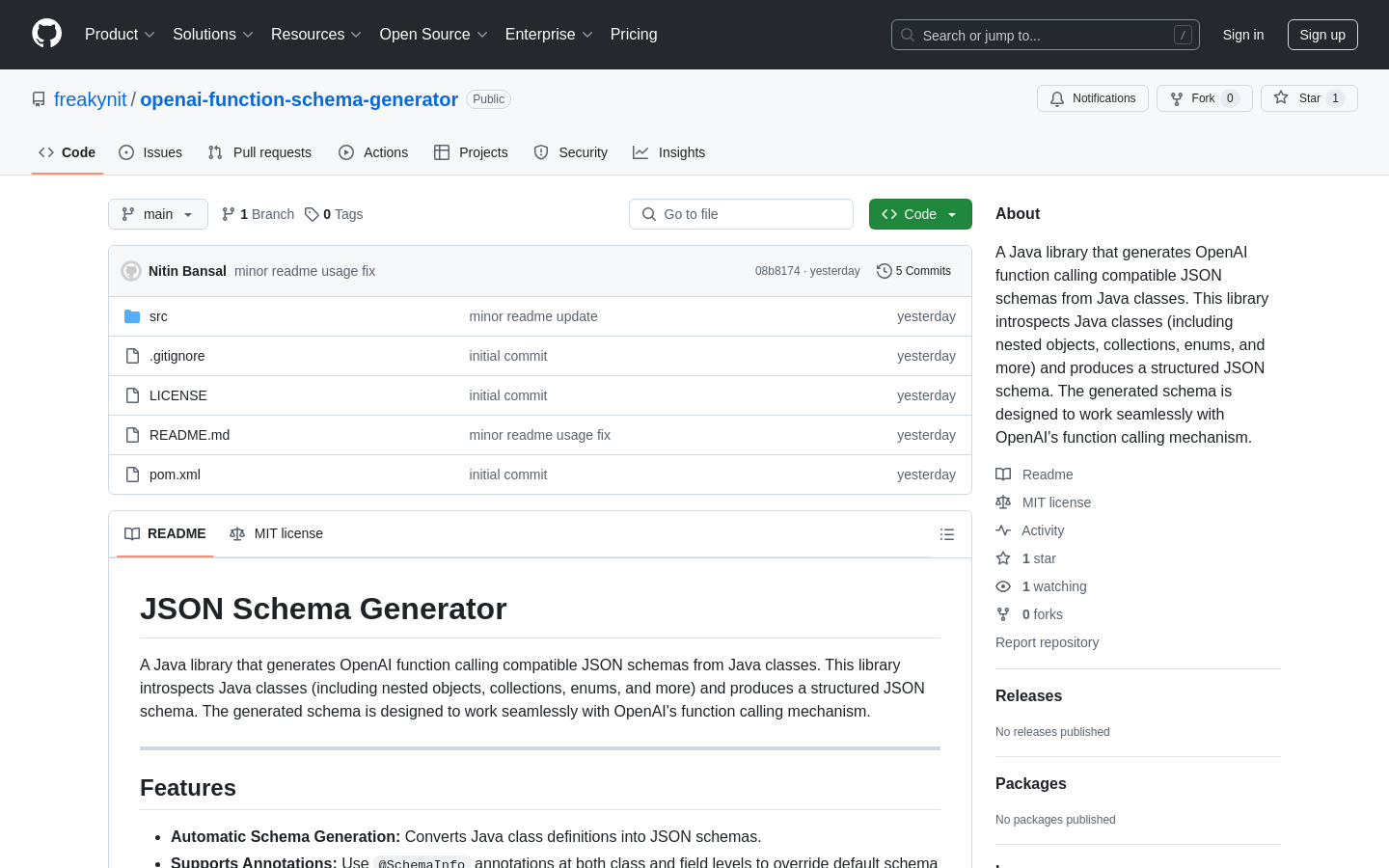Open the freakynit owner profile

(91, 99)
